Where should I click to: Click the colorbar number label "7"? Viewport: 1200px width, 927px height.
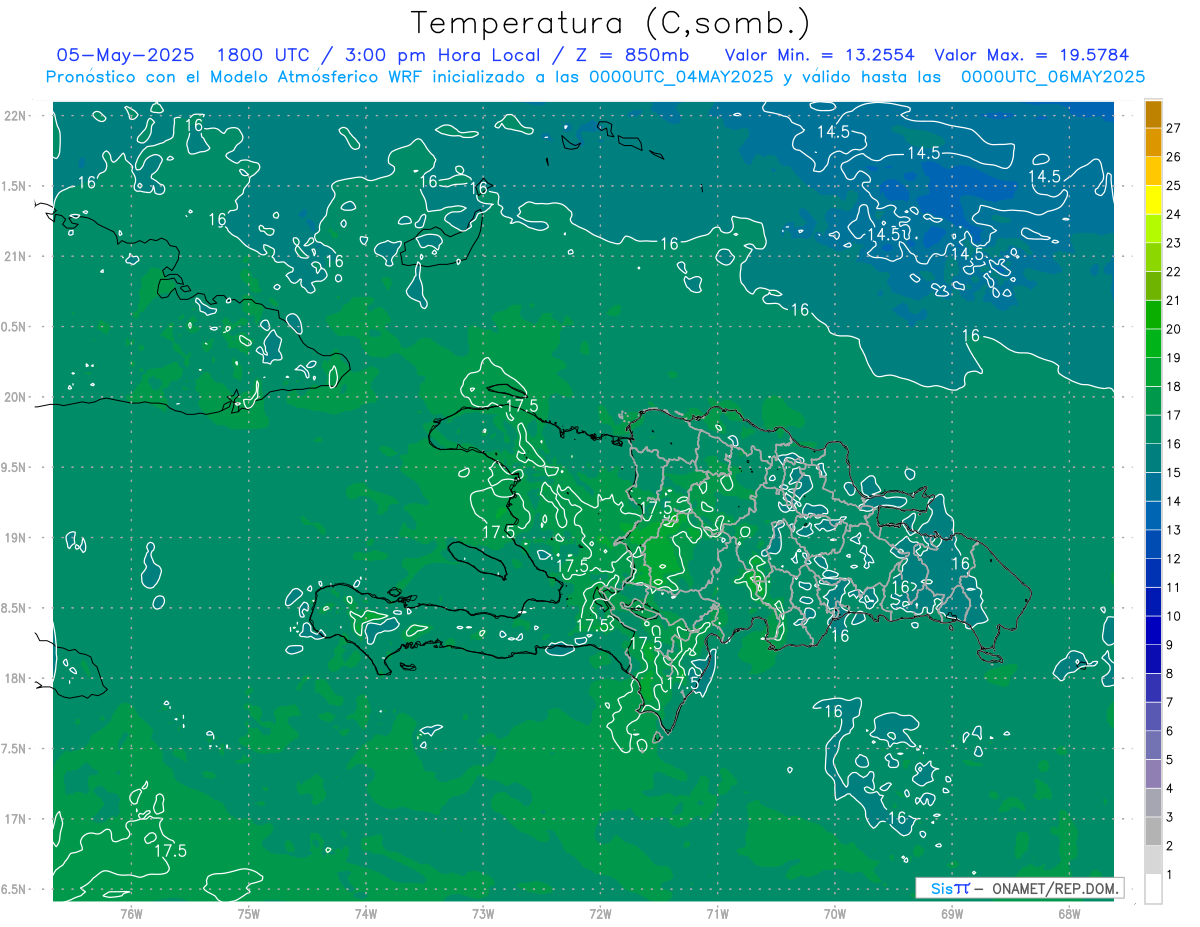point(1171,702)
